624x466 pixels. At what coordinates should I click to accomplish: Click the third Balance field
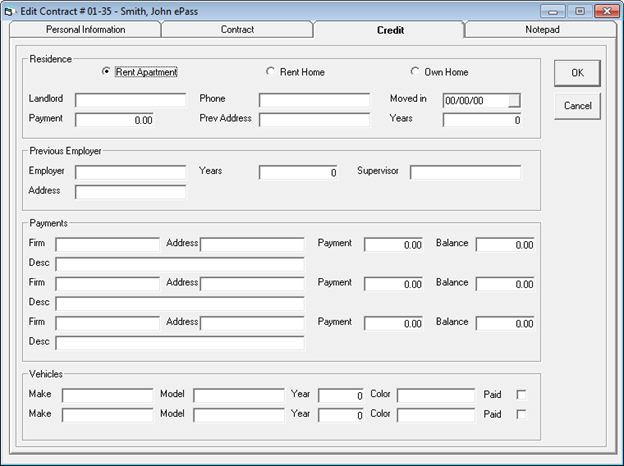(x=505, y=324)
